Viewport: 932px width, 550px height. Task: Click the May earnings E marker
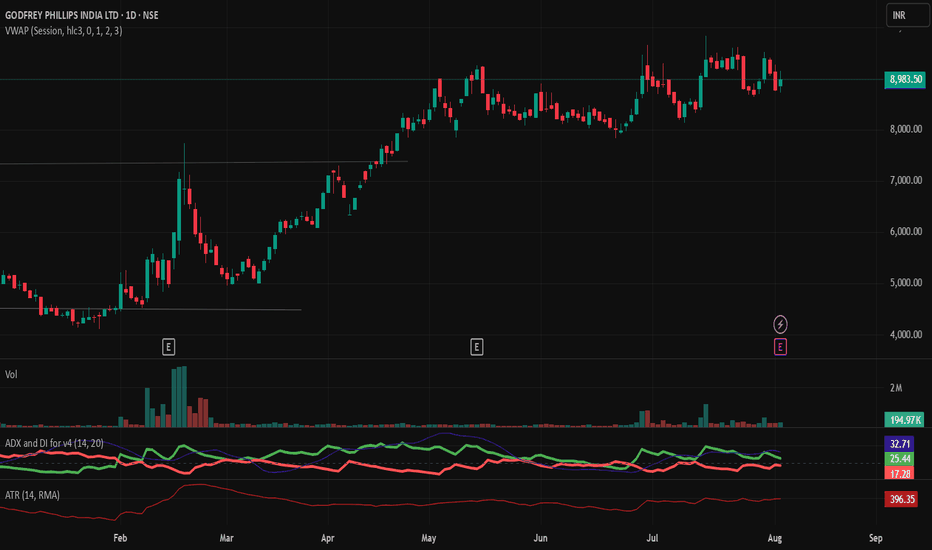(476, 347)
